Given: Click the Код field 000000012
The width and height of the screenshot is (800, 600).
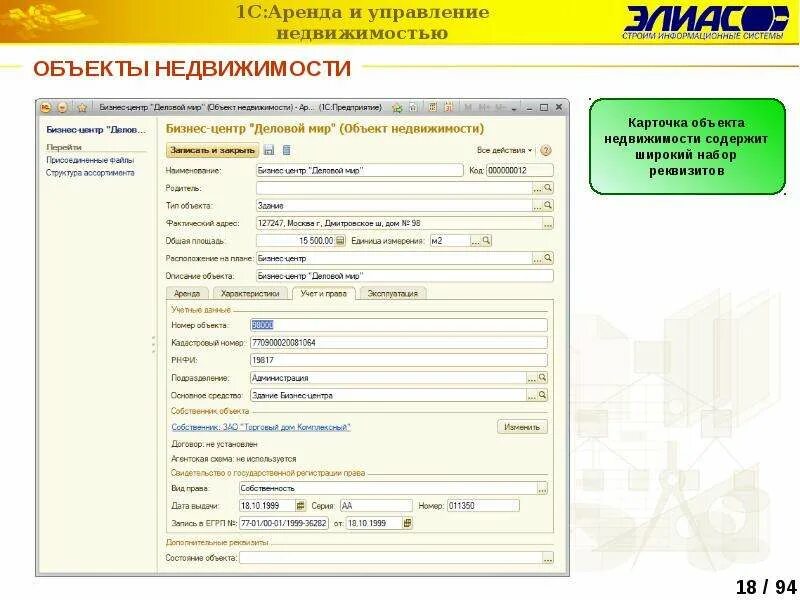Looking at the screenshot, I should (x=520, y=170).
